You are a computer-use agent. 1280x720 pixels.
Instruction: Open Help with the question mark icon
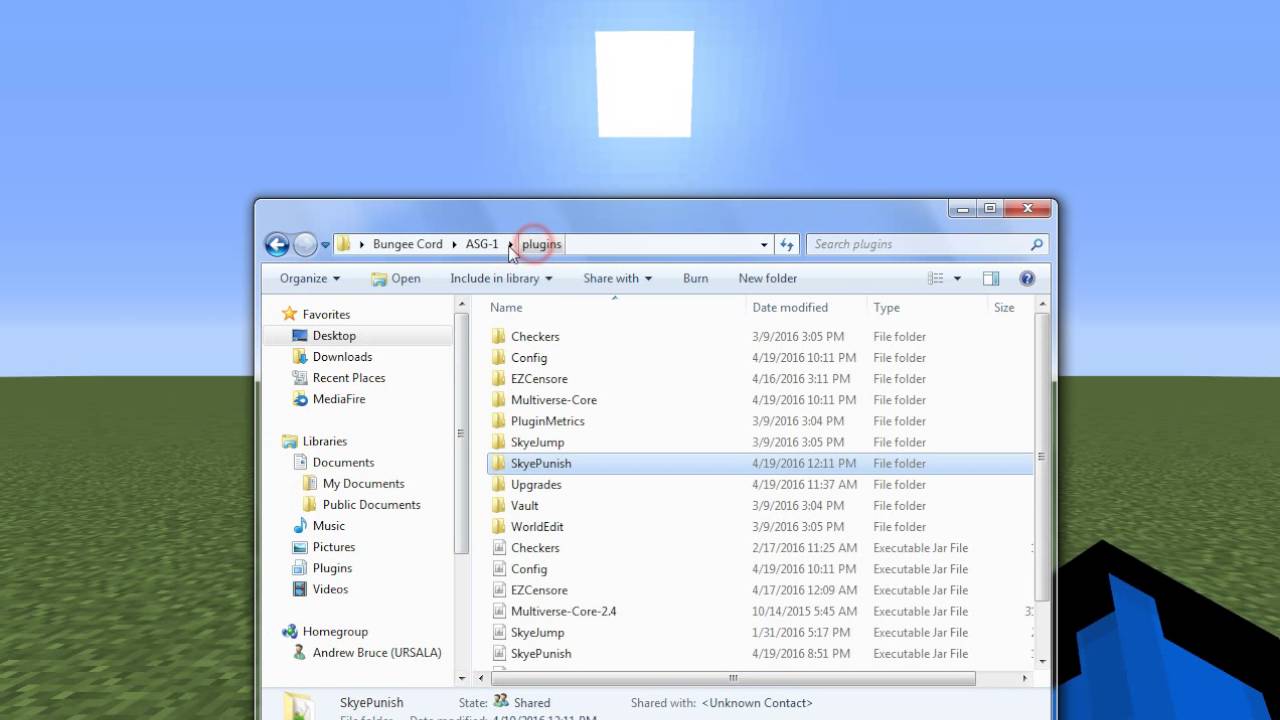tap(1027, 278)
